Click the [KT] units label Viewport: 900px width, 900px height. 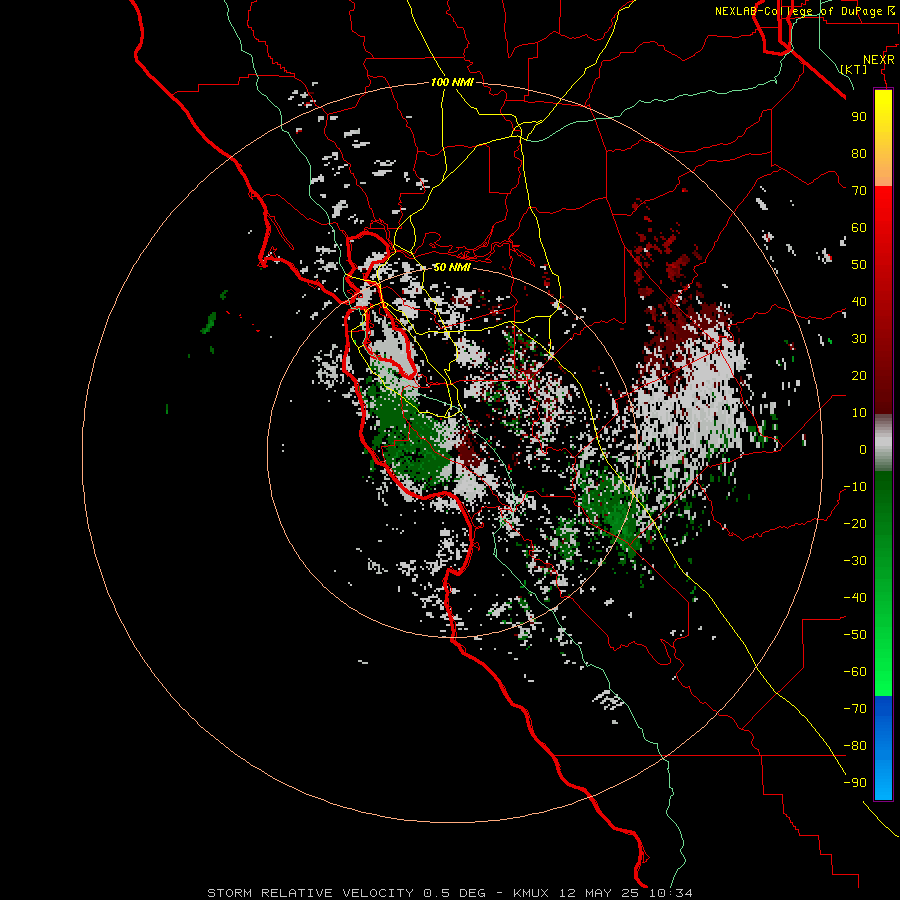pos(854,69)
